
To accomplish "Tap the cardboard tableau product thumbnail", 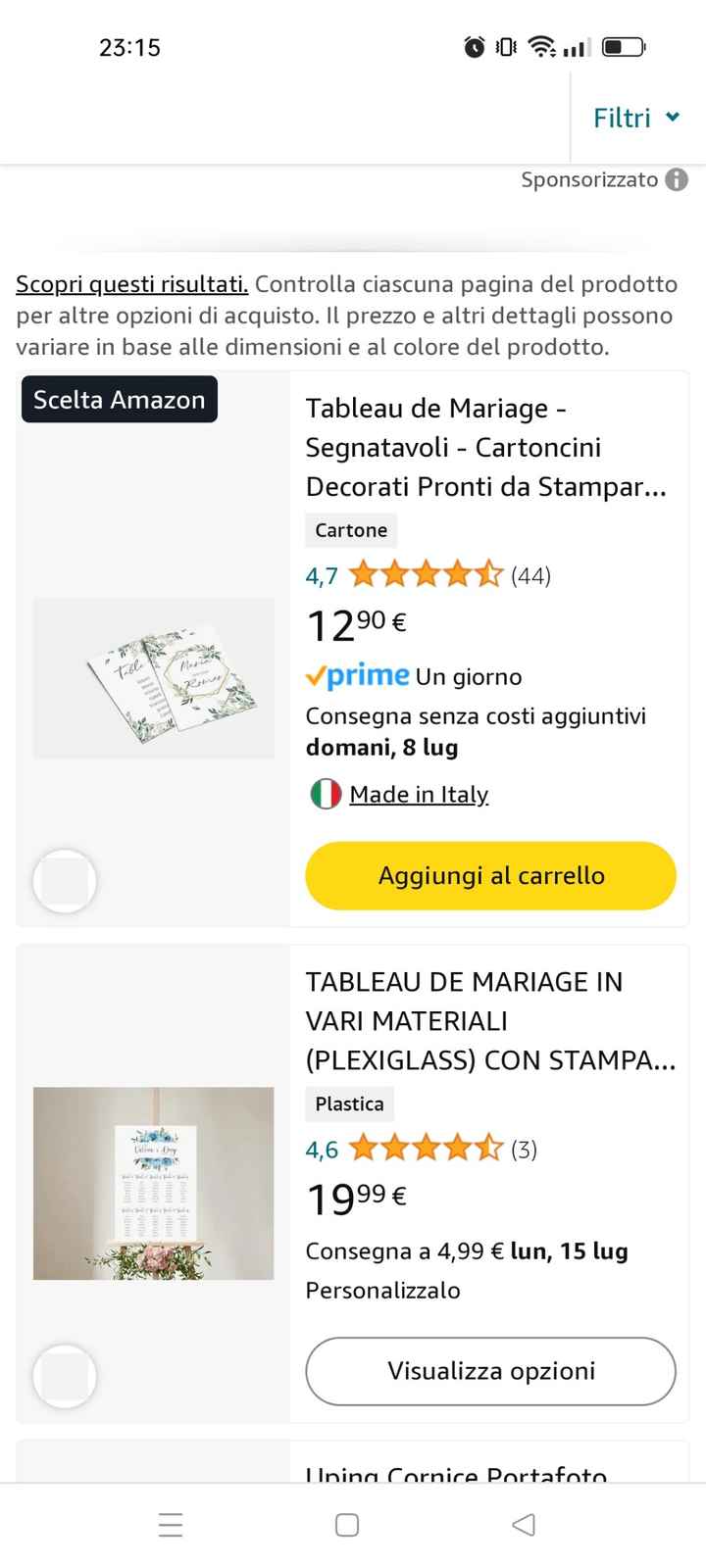I will (154, 678).
